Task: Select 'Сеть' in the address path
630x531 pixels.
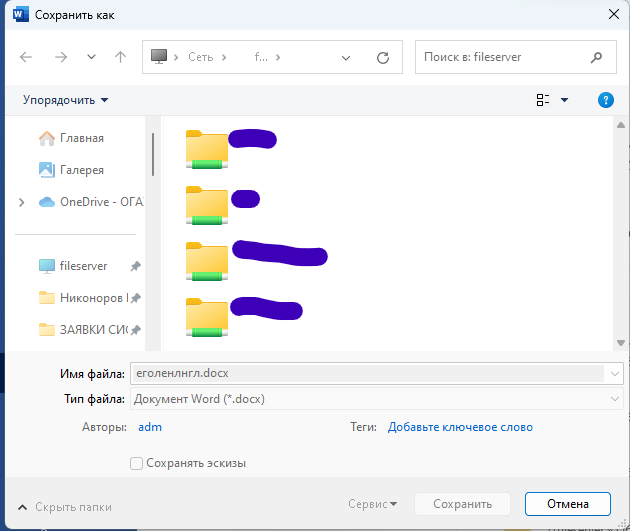Action: [x=200, y=57]
